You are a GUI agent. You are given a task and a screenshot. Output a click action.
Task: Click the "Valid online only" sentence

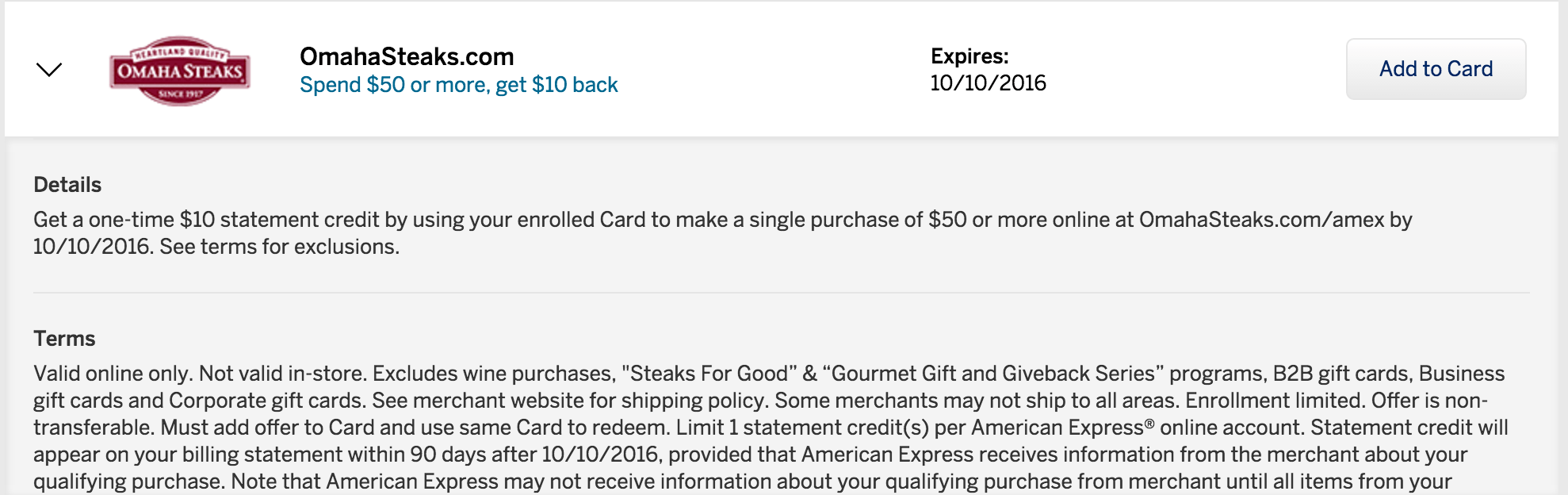pyautogui.click(x=113, y=374)
